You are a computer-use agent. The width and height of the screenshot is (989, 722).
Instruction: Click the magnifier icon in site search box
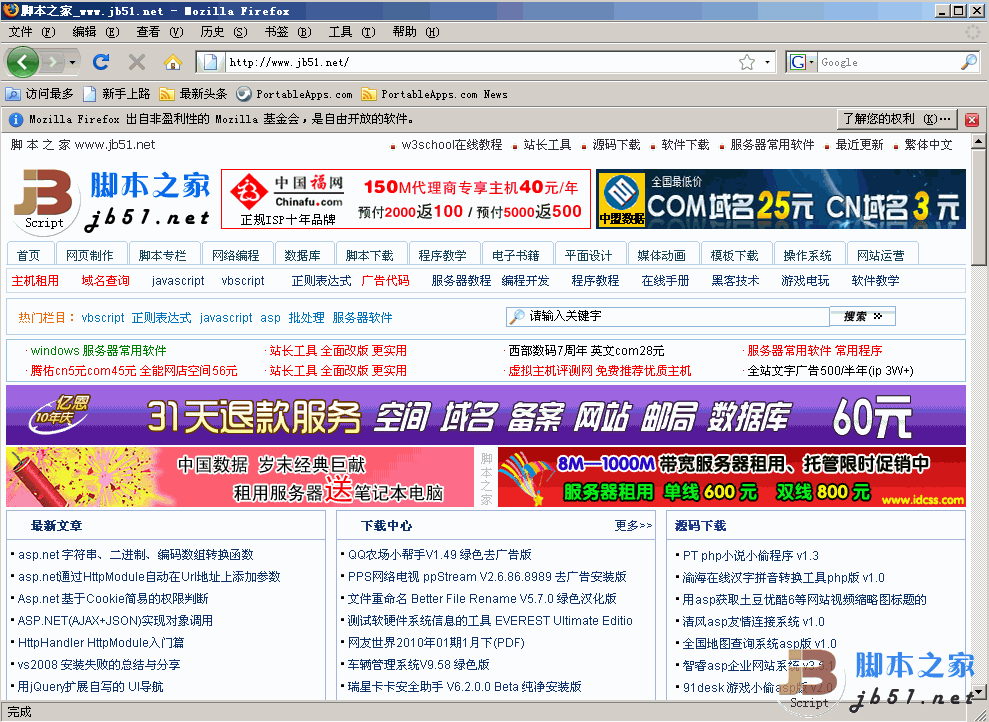pos(517,316)
